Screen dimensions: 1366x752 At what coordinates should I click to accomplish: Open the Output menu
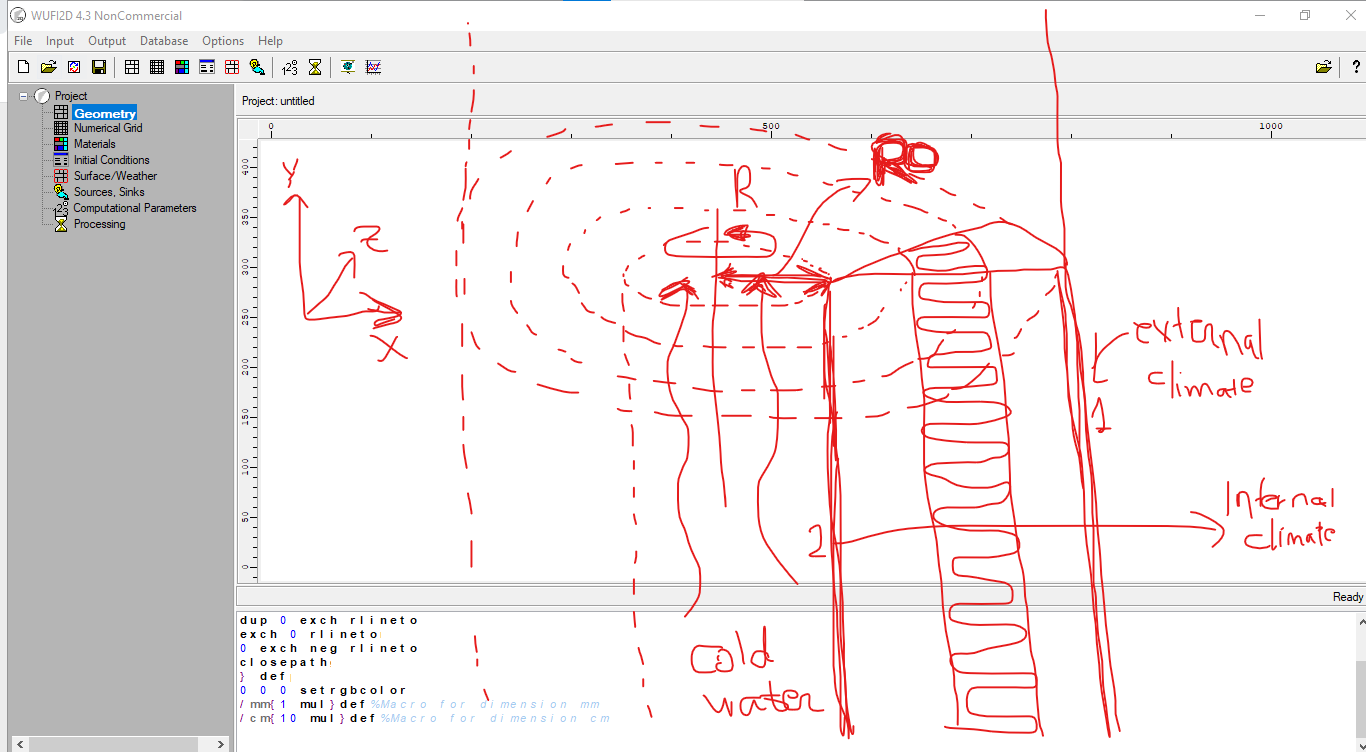(107, 41)
